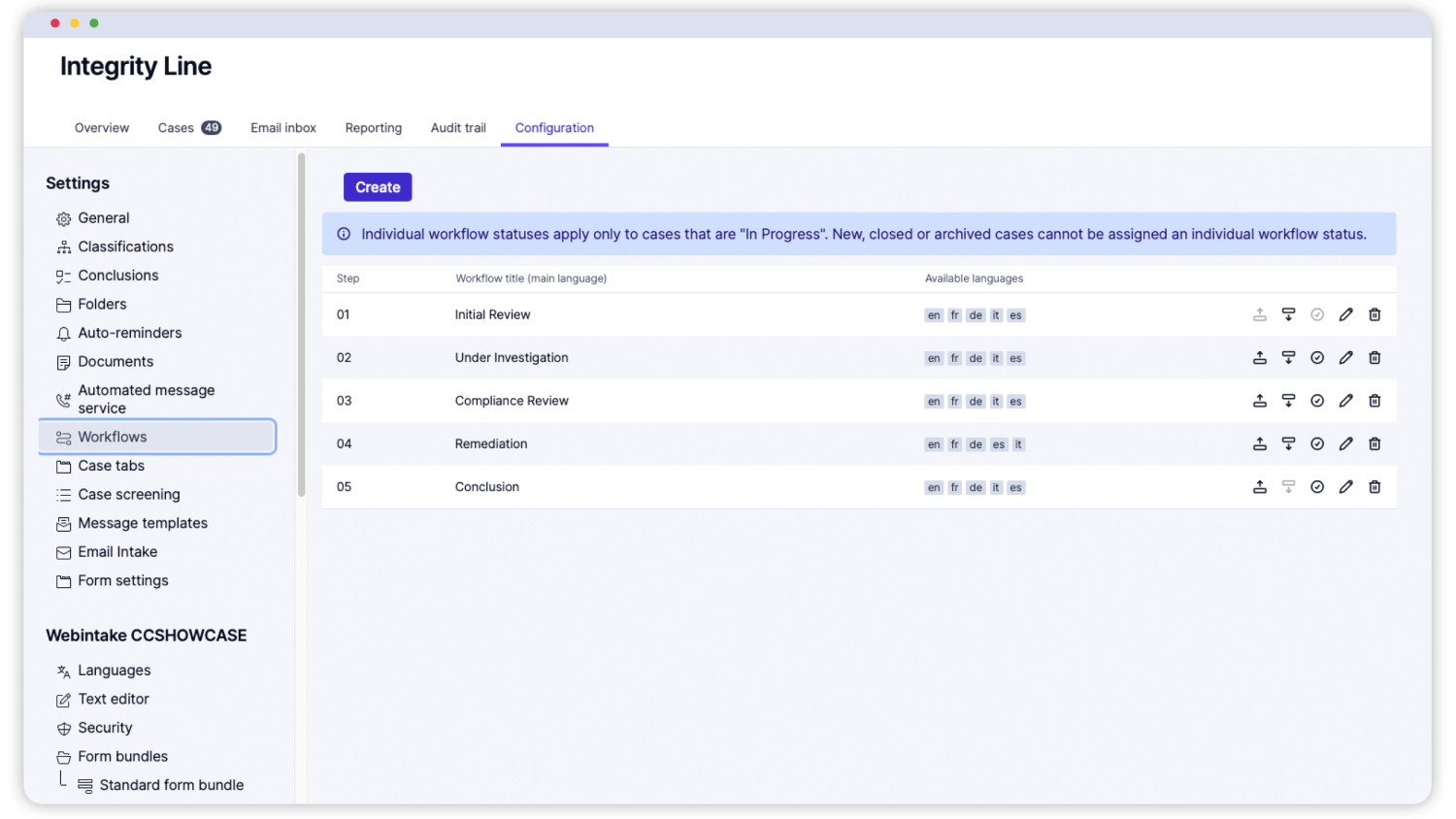1456x819 pixels.
Task: Go to Form settings
Action: (123, 580)
